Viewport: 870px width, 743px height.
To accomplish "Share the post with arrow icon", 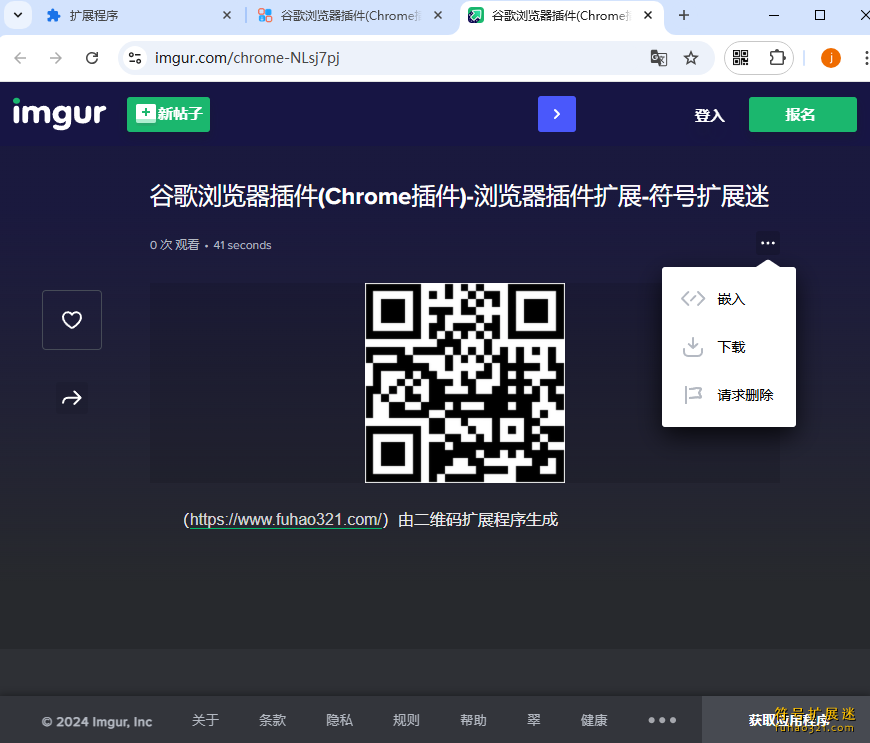I will point(72,398).
